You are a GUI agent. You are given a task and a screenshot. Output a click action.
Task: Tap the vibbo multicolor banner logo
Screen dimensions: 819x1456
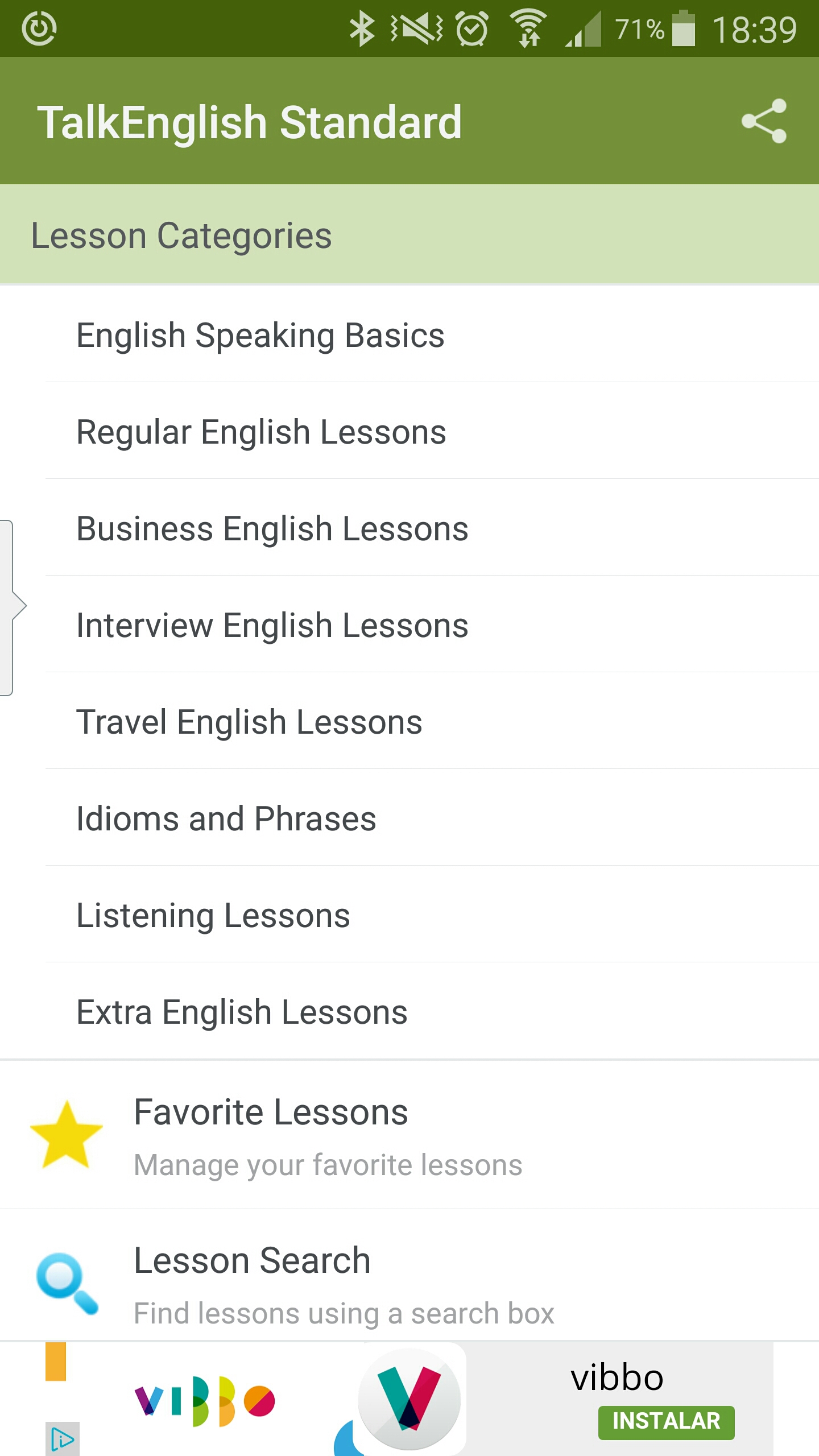click(x=205, y=1401)
